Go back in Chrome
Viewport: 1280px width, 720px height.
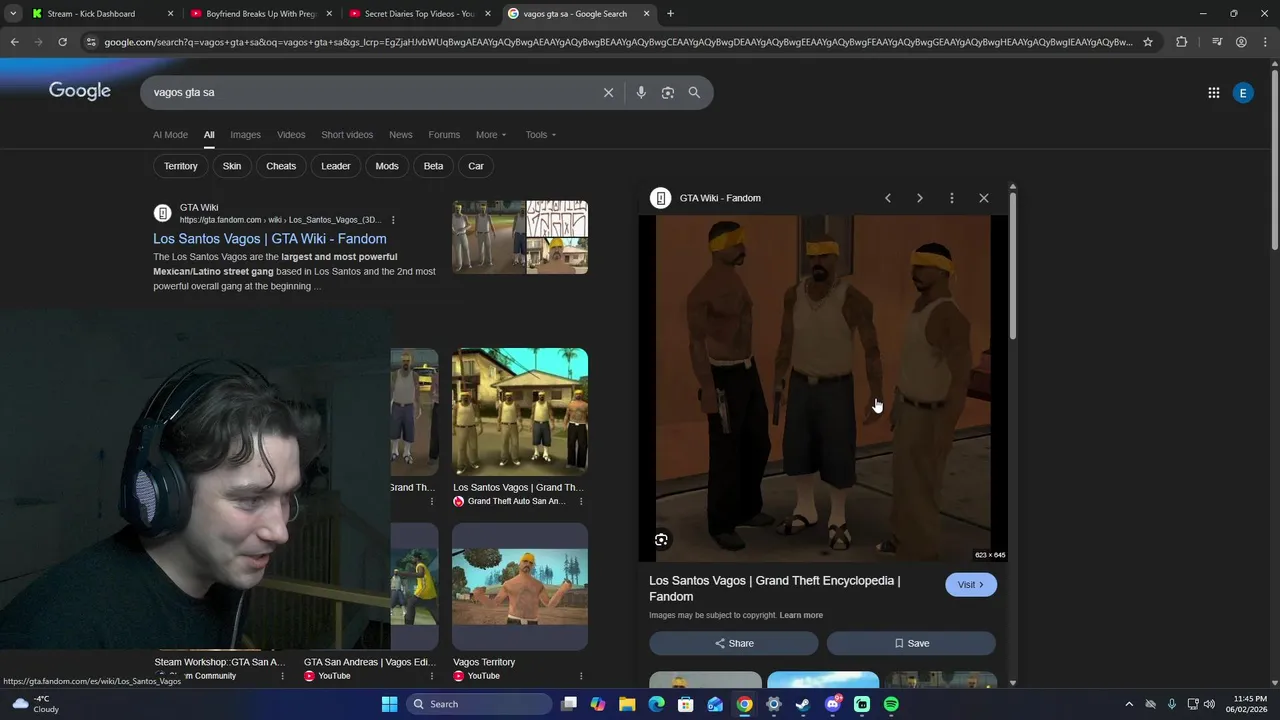click(14, 42)
